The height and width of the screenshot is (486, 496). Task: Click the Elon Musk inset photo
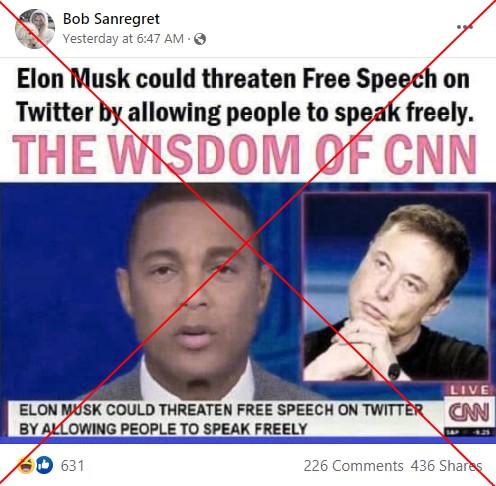397,287
